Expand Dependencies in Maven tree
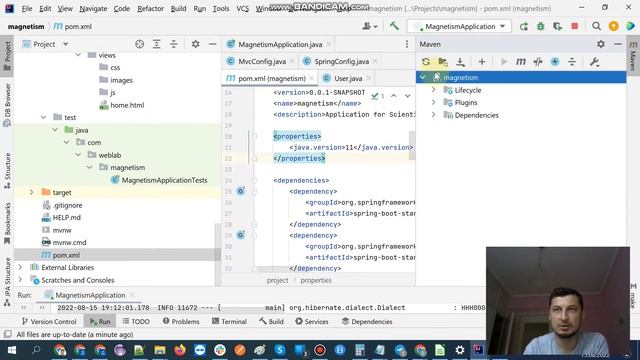 coord(433,115)
